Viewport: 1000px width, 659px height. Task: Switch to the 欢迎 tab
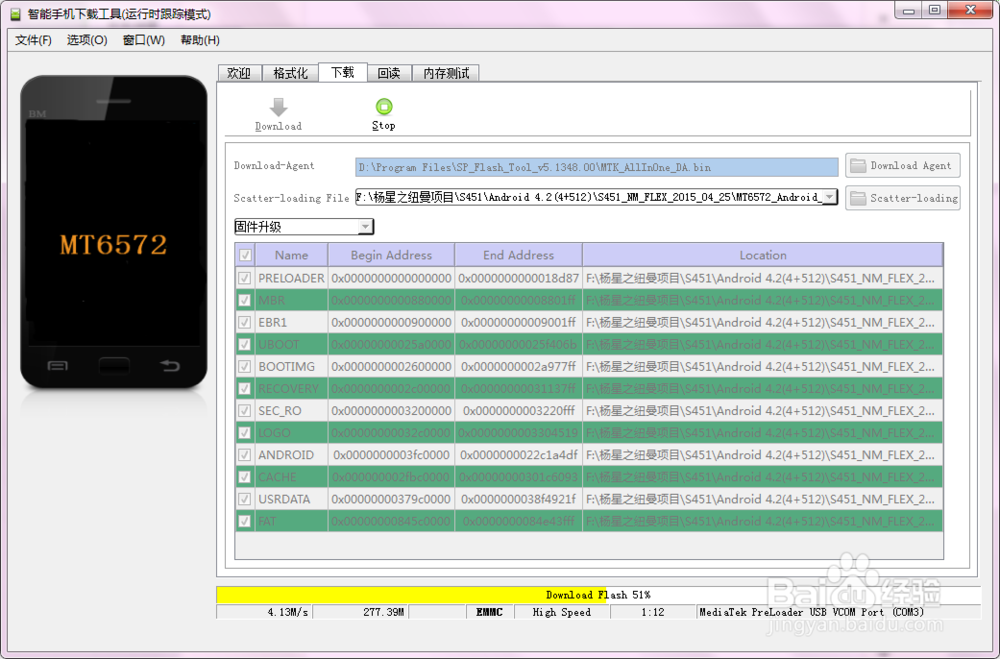(x=240, y=73)
